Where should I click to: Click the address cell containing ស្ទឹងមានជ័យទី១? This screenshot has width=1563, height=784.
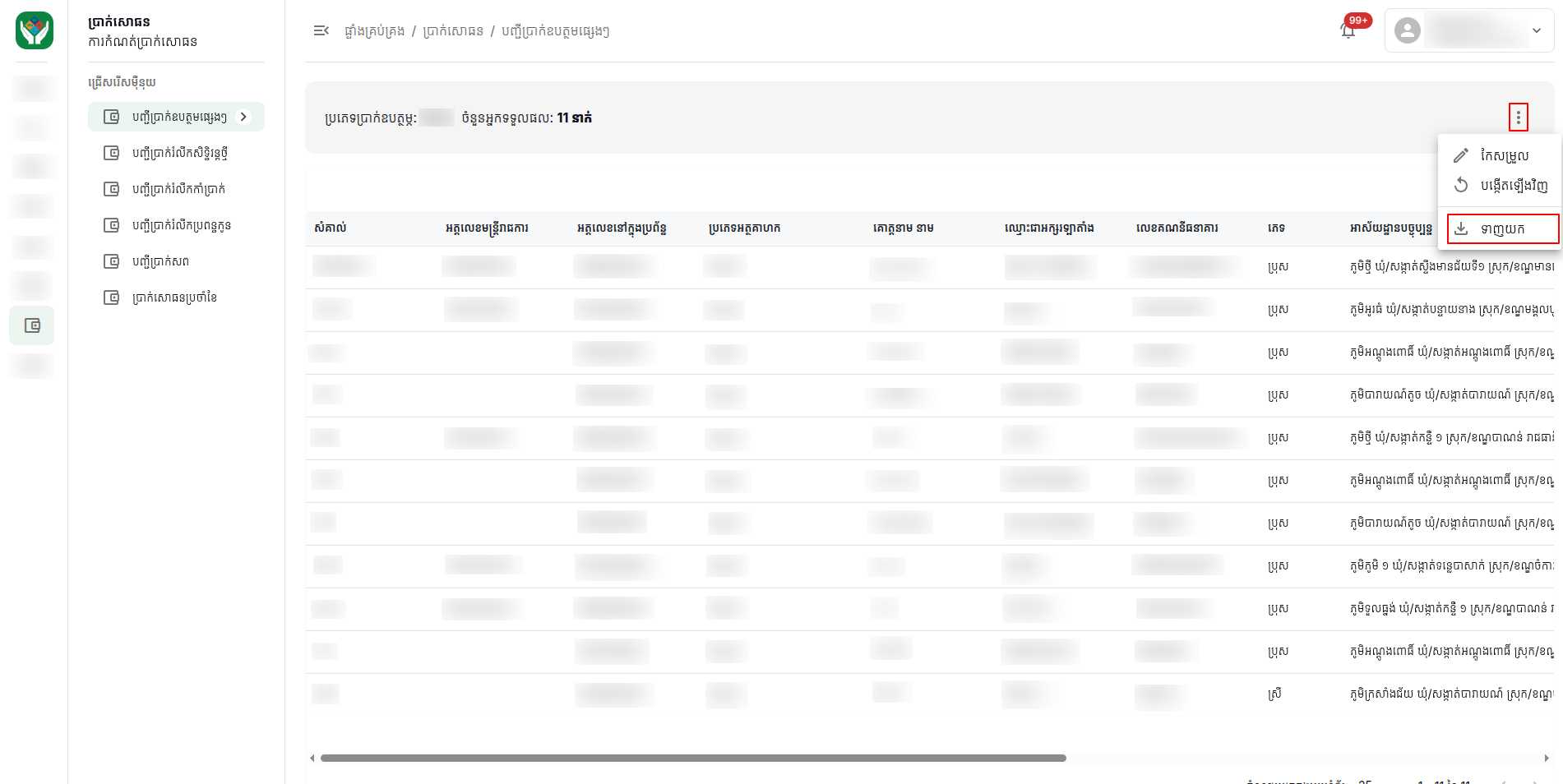tap(1452, 267)
